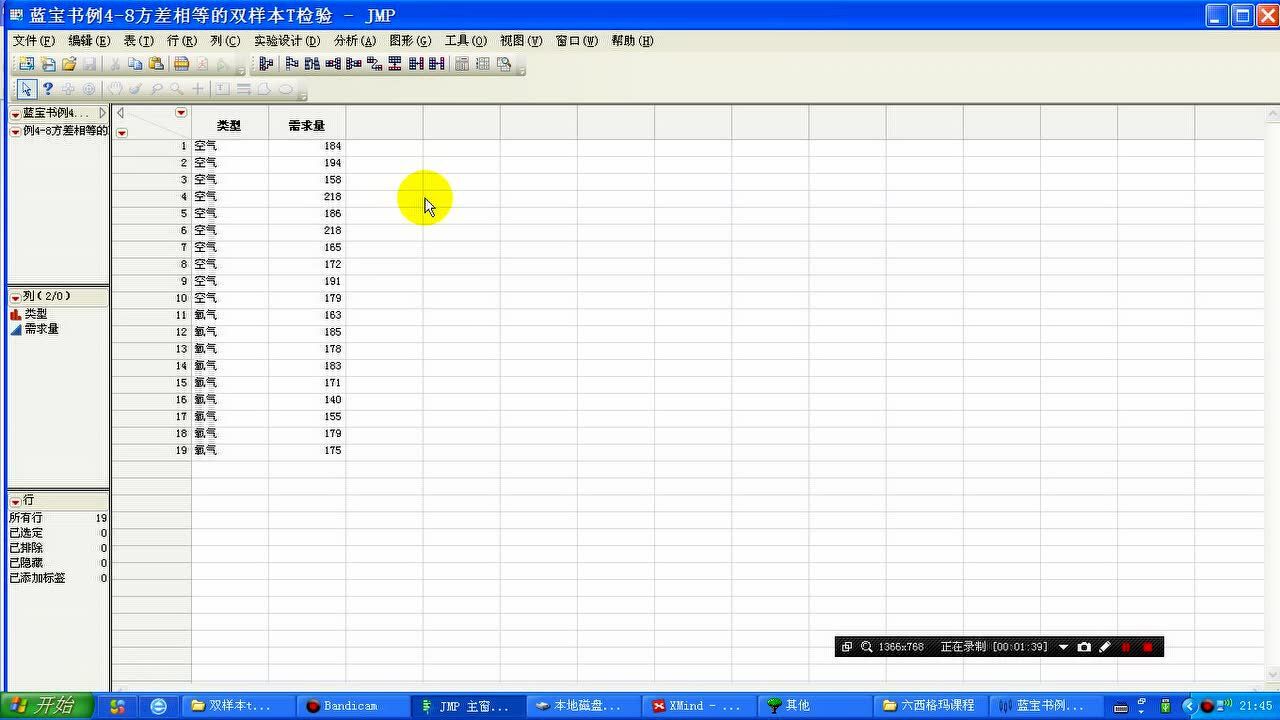Select the 需求量 column in the columns panel
Screen dimensions: 1280x720
pyautogui.click(x=41, y=328)
